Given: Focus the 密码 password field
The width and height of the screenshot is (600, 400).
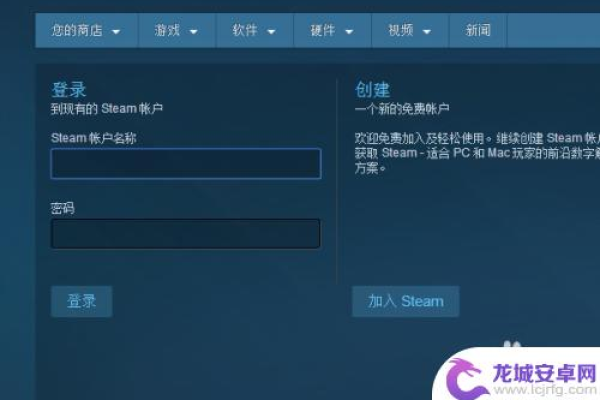Looking at the screenshot, I should click(x=186, y=234).
